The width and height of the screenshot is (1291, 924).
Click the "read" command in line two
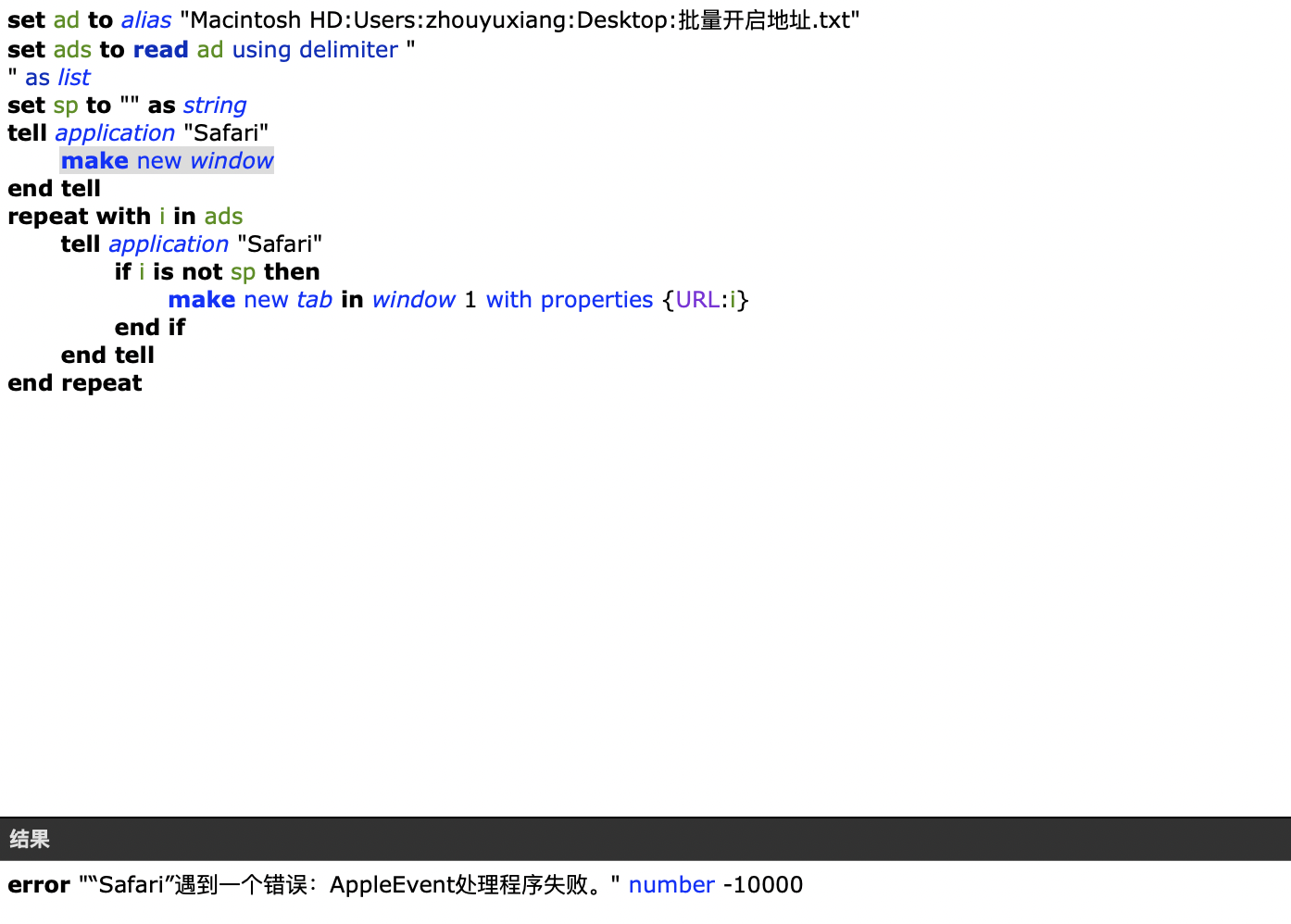pos(160,50)
